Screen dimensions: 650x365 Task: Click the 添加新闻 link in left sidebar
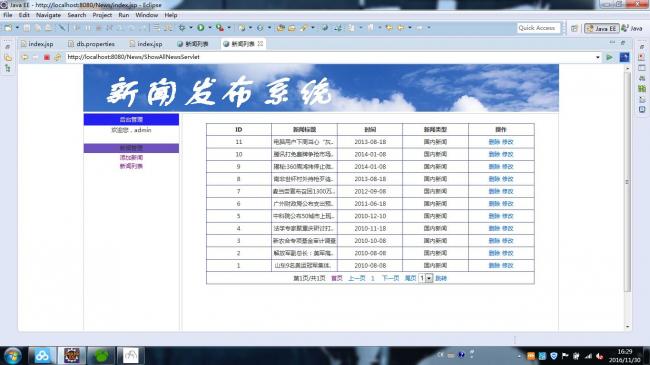(131, 158)
